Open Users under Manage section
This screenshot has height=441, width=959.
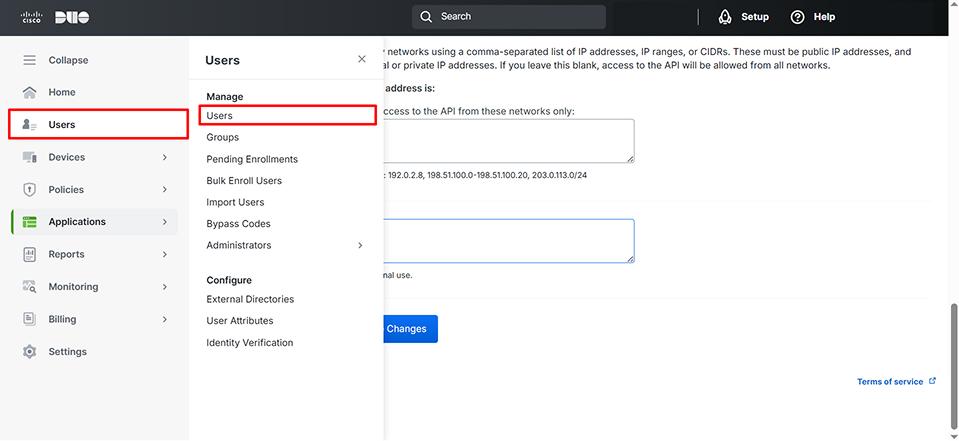click(219, 116)
